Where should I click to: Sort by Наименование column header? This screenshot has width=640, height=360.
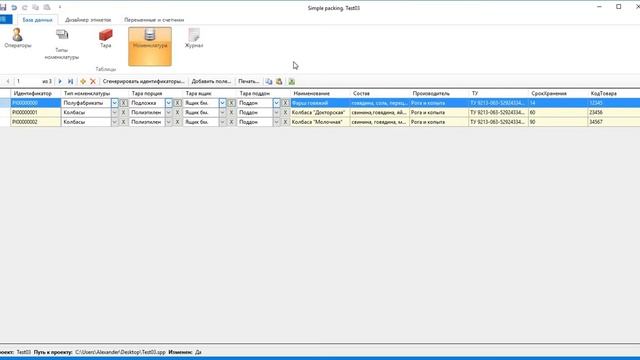pos(320,93)
